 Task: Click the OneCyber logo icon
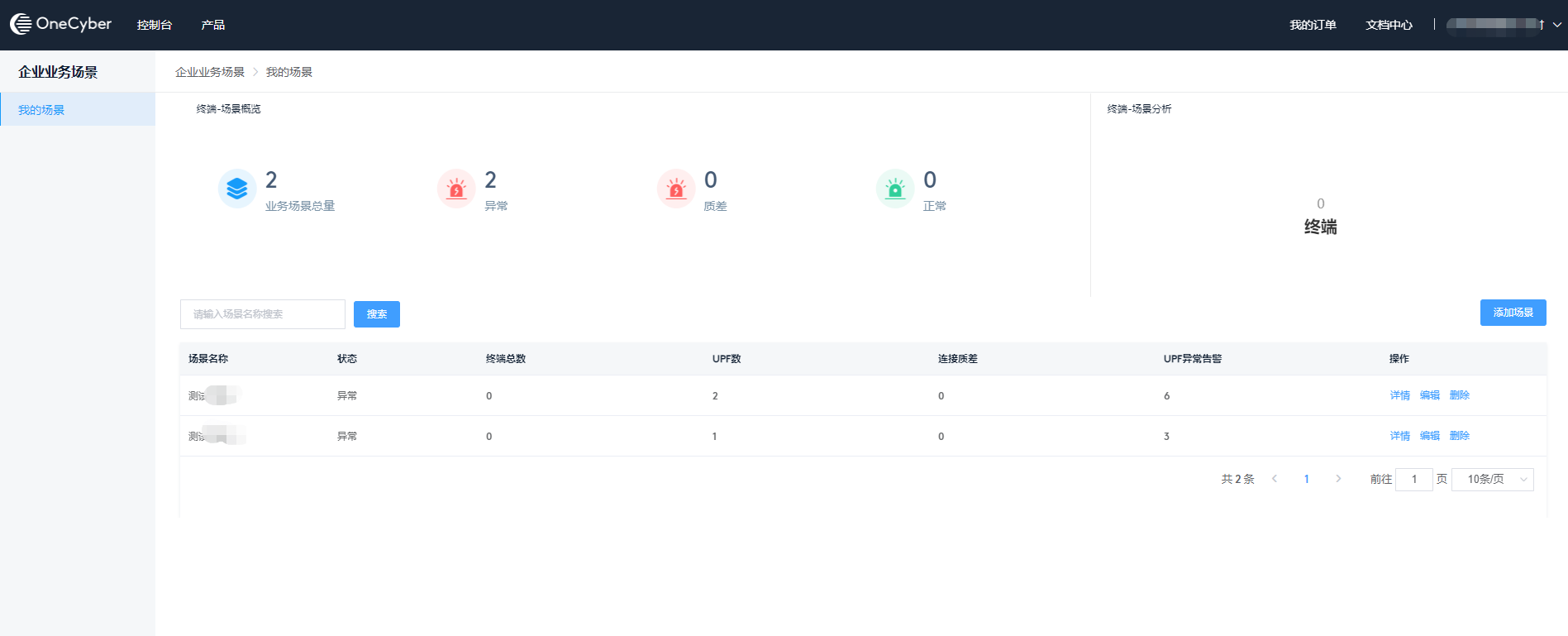(x=21, y=24)
